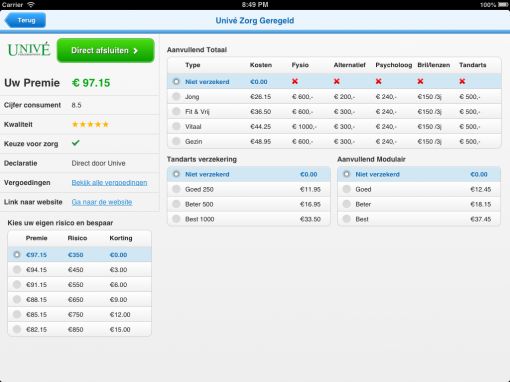Screen dimensions: 510x382
Task: Go back with the Terug button
Action: click(x=25, y=20)
